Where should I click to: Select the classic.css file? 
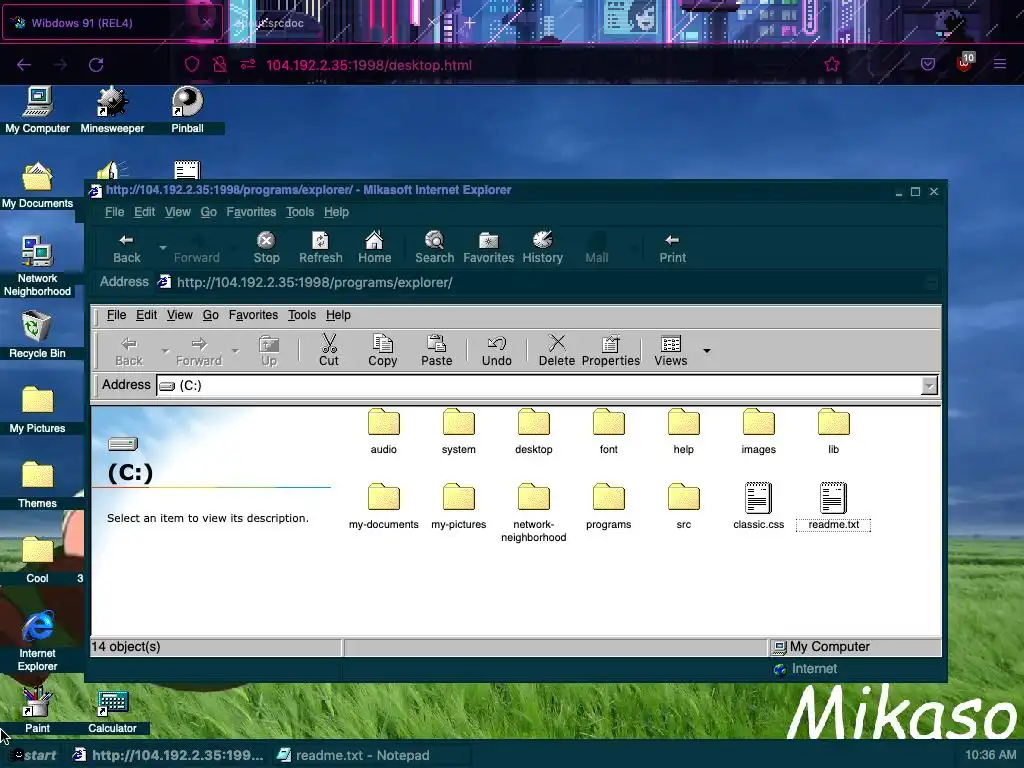coord(758,507)
